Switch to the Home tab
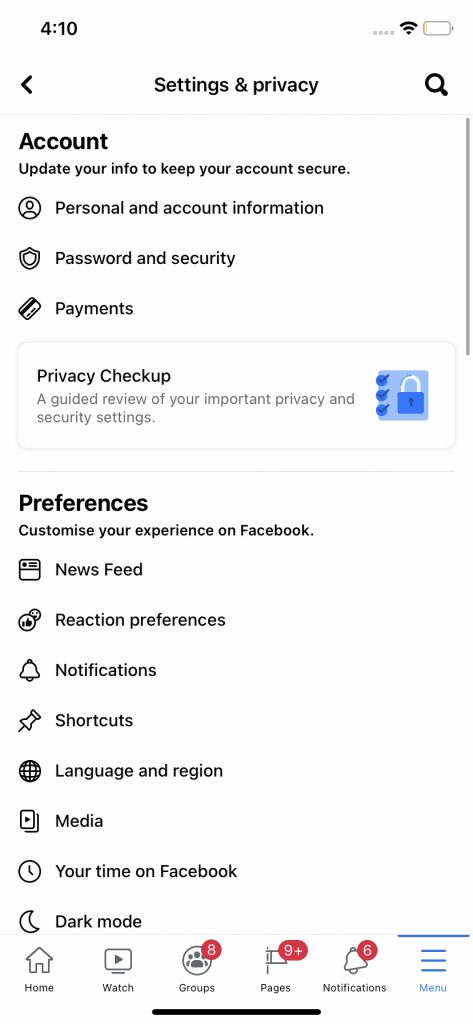The width and height of the screenshot is (473, 1024). coord(39,968)
